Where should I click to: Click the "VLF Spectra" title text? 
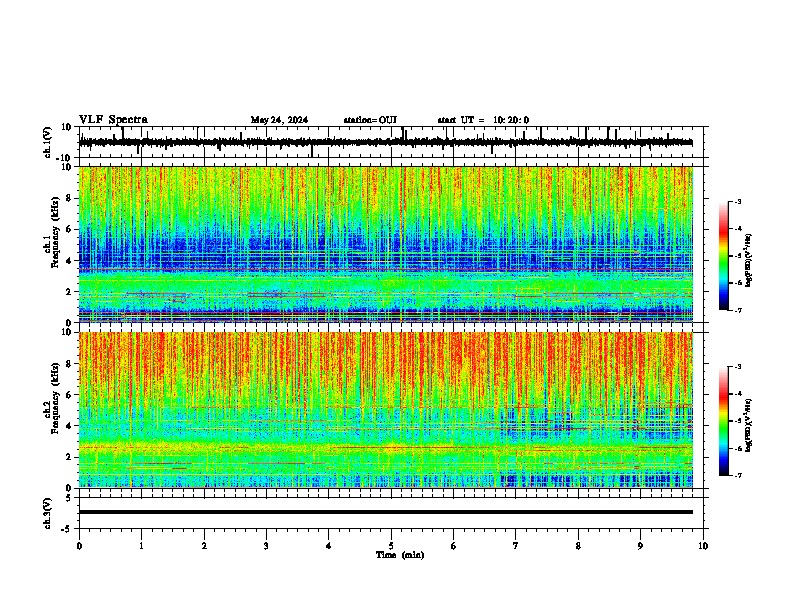pyautogui.click(x=113, y=120)
